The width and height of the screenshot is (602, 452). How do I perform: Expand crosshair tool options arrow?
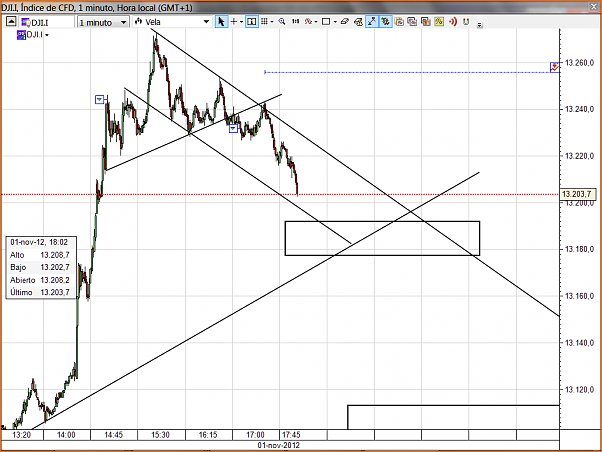tap(241, 22)
